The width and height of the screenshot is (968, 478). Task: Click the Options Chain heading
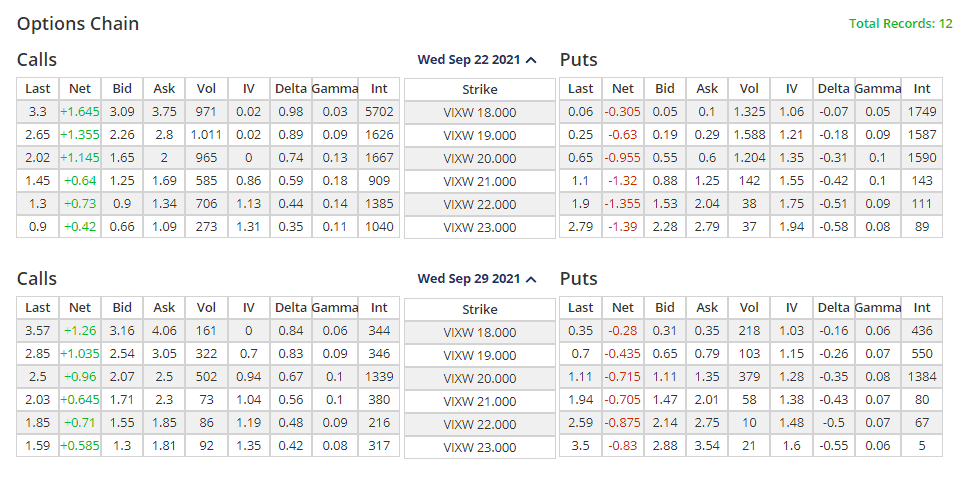pos(78,23)
